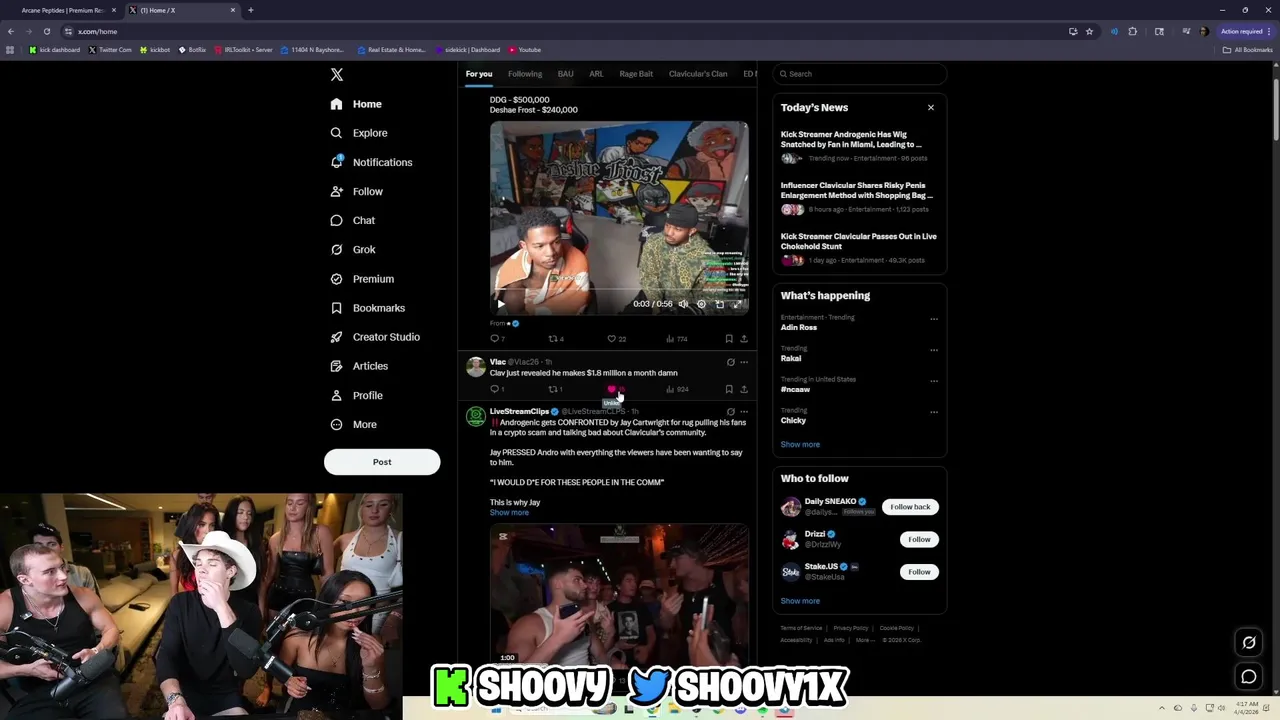1280x720 pixels.
Task: Repost the Vlac post
Action: [556, 389]
